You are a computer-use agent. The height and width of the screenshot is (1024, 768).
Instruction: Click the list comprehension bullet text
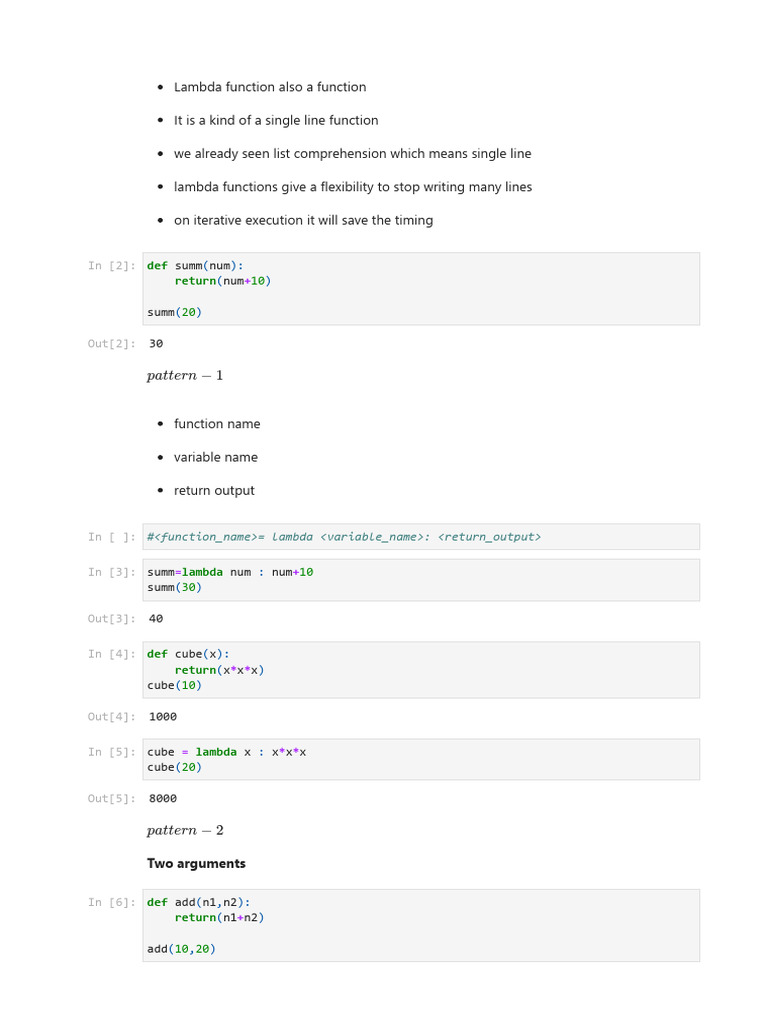point(352,154)
